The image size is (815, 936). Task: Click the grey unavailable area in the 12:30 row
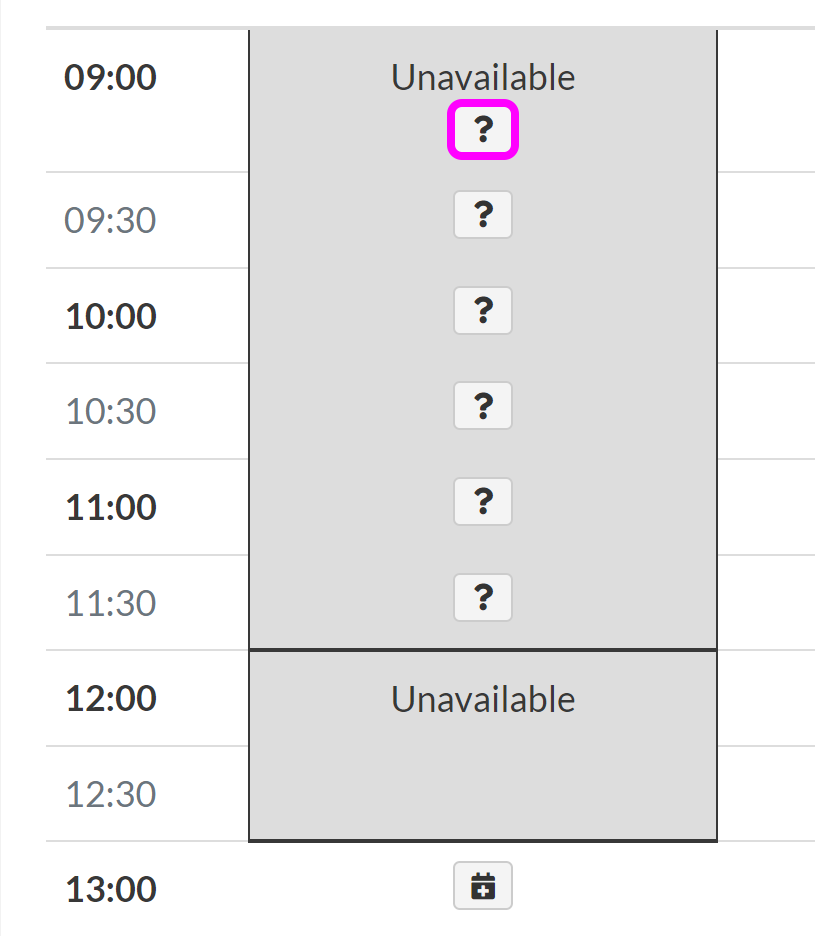click(x=483, y=793)
